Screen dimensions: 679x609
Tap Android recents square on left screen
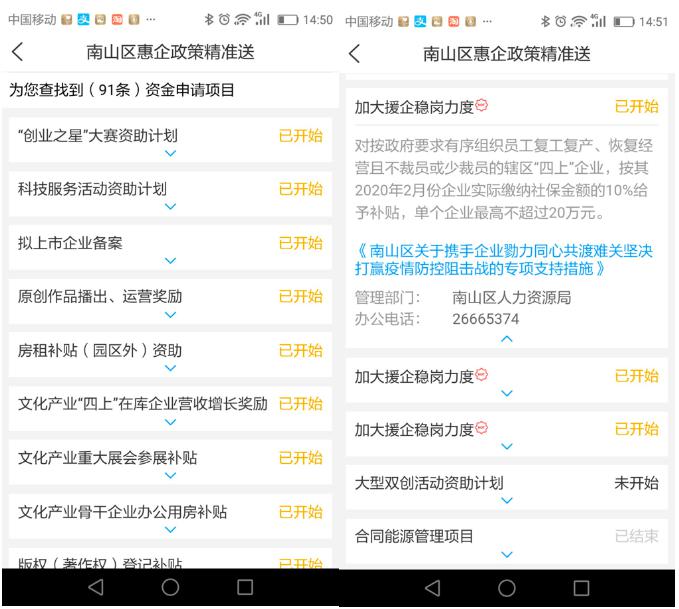245,587
